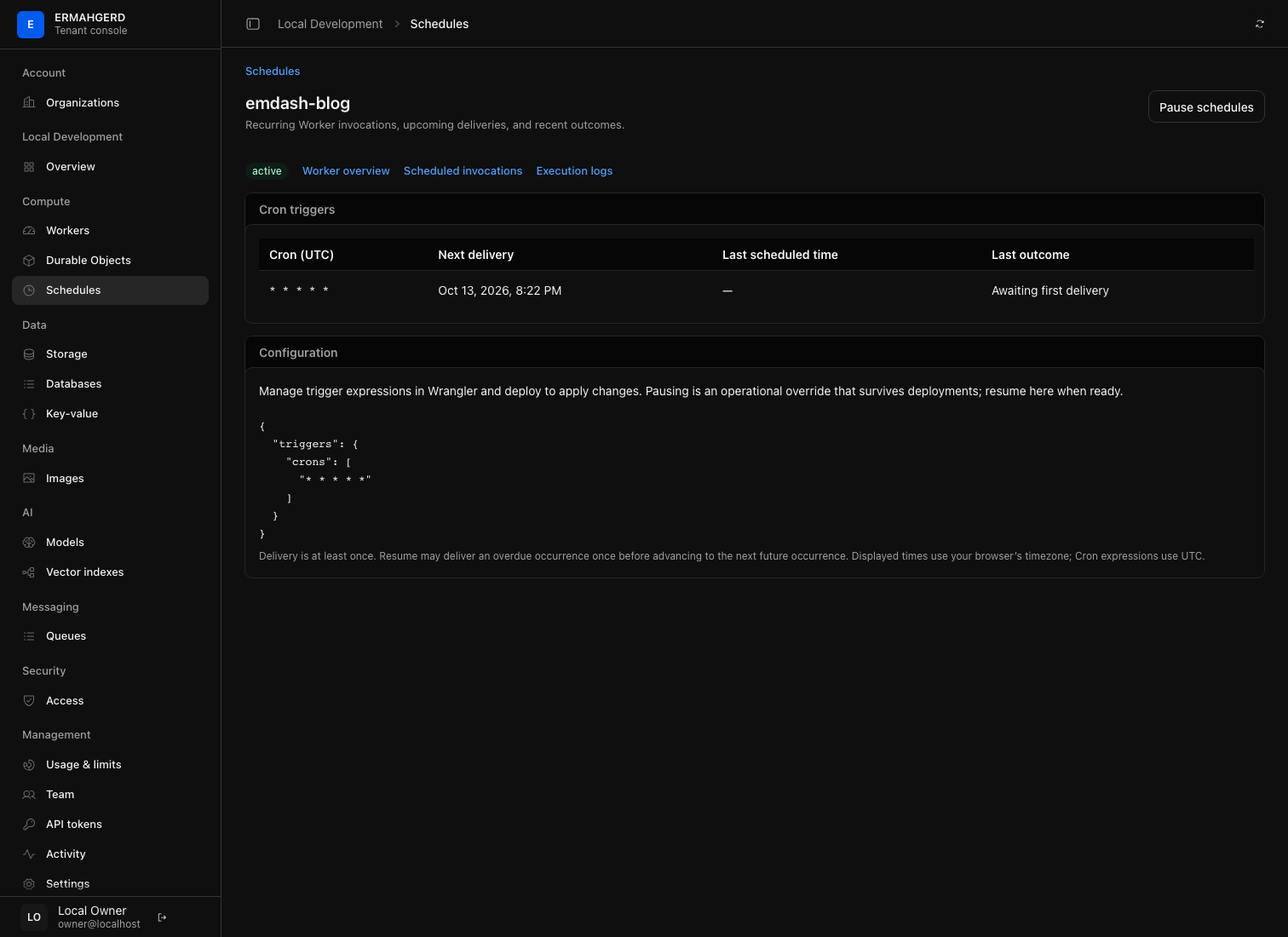Image resolution: width=1288 pixels, height=937 pixels.
Task: Click the Awaiting first delivery outcome
Action: [x=1050, y=290]
